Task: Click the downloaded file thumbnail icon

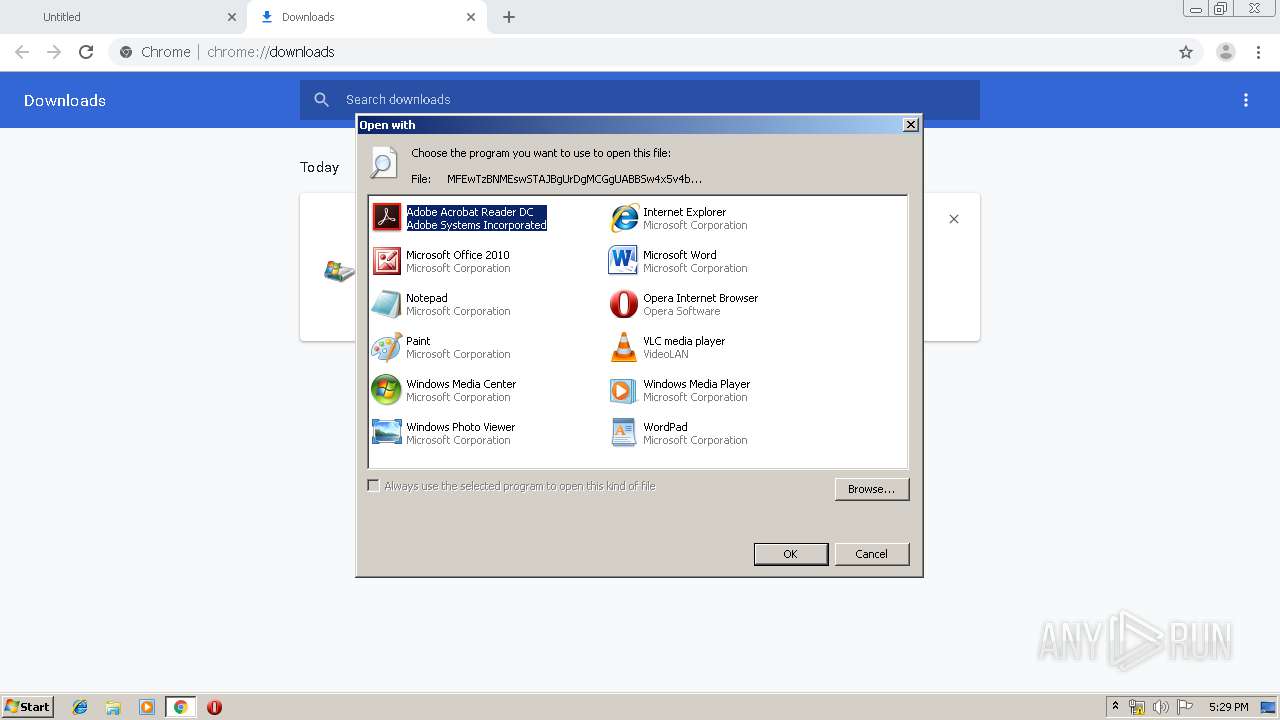Action: pos(339,270)
